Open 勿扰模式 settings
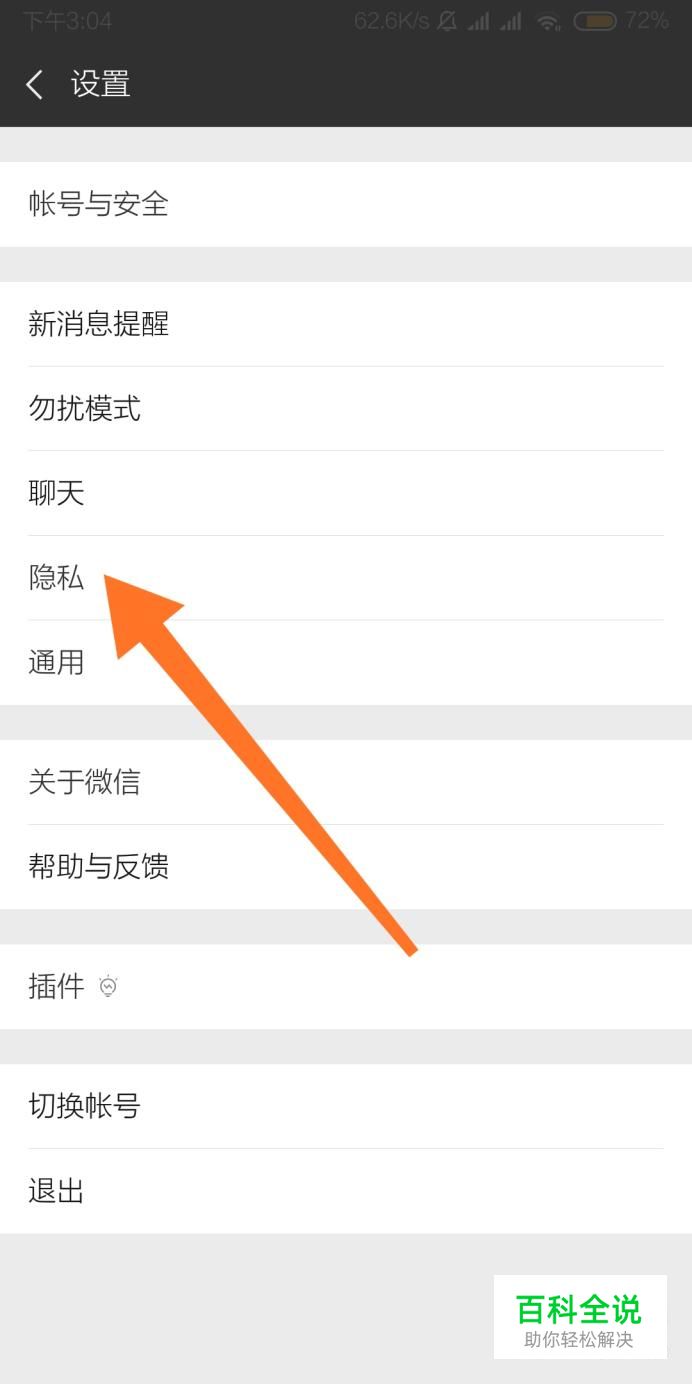The width and height of the screenshot is (692, 1384). point(346,408)
